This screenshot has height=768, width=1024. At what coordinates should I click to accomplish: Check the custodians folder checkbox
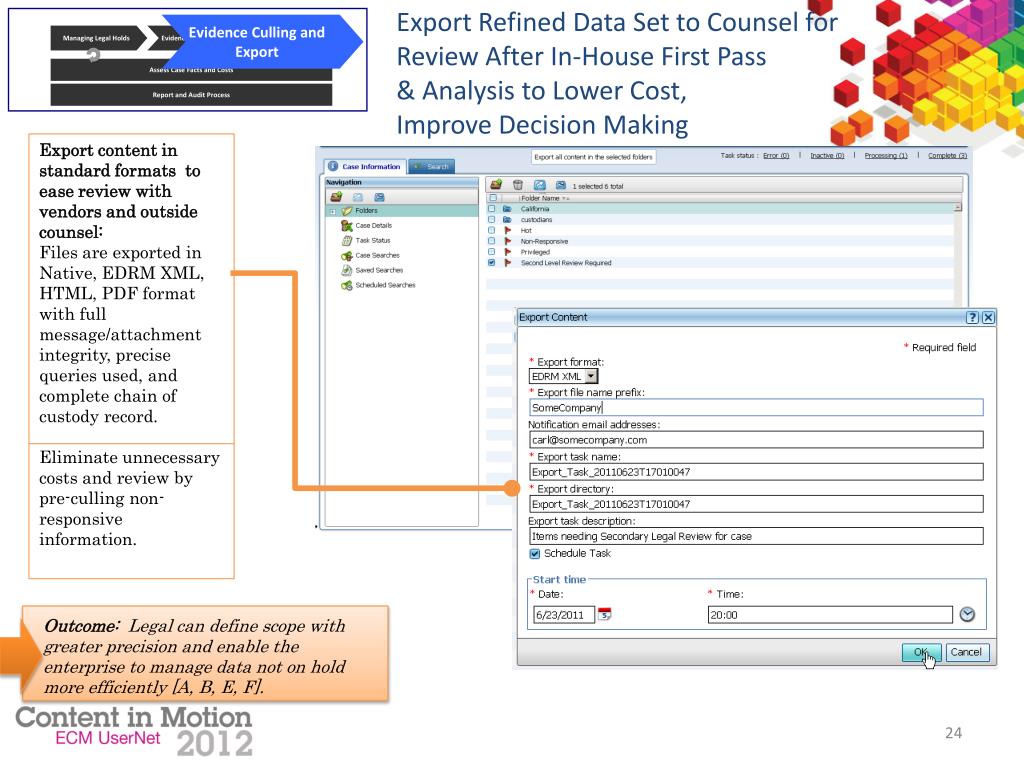[492, 219]
